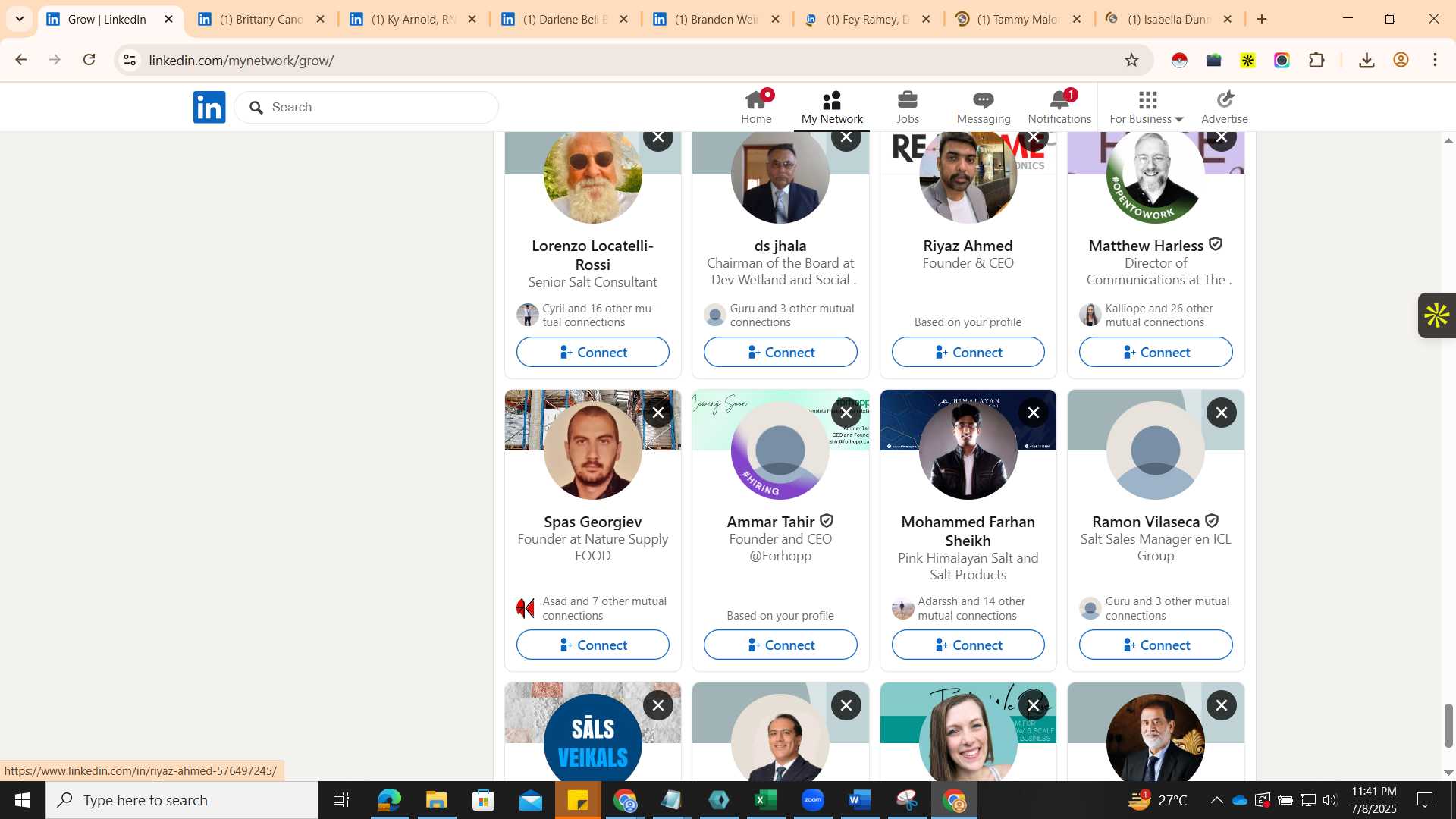Switch to Tammy Malor browser tab
Image resolution: width=1456 pixels, height=819 pixels.
[1018, 19]
